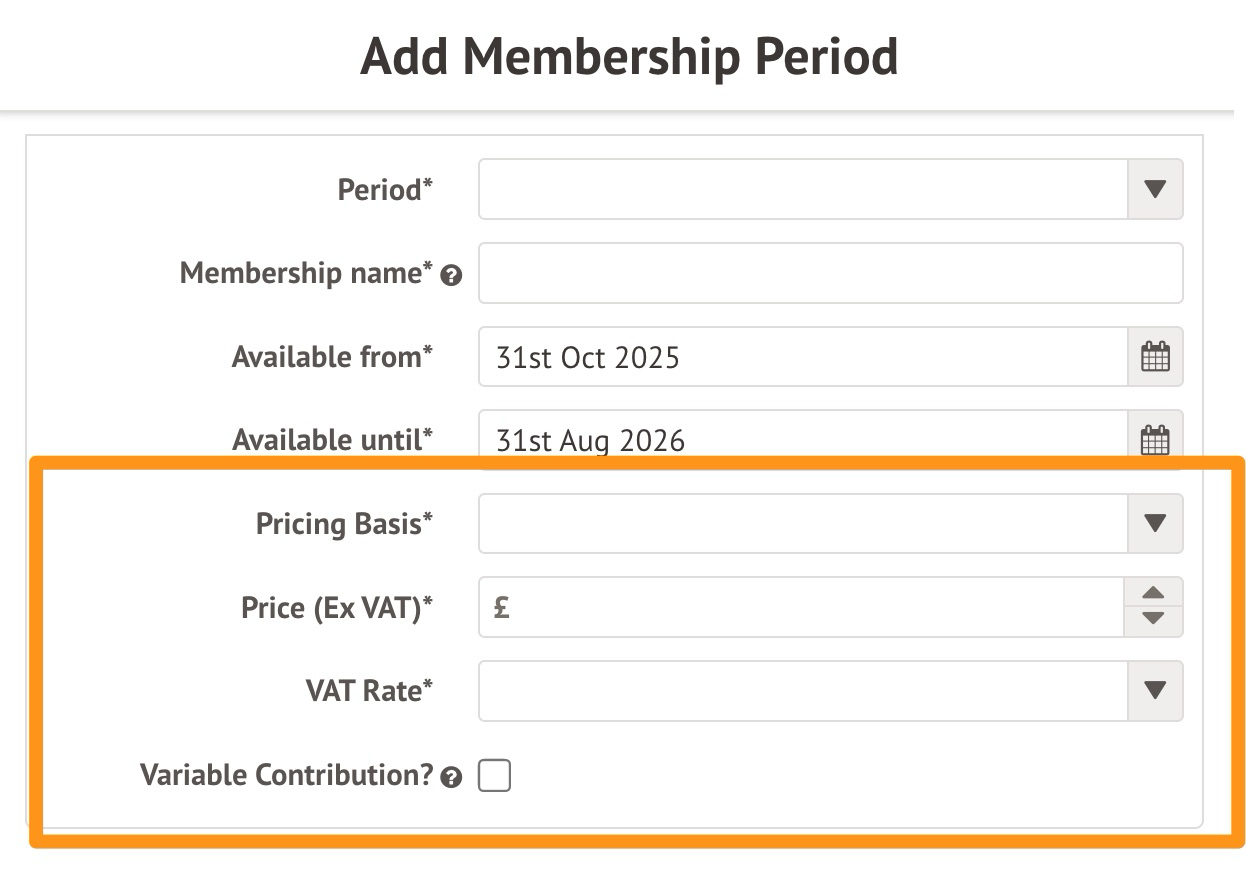Expand the Pricing Basis dropdown arrow
The image size is (1246, 890).
coord(1155,523)
